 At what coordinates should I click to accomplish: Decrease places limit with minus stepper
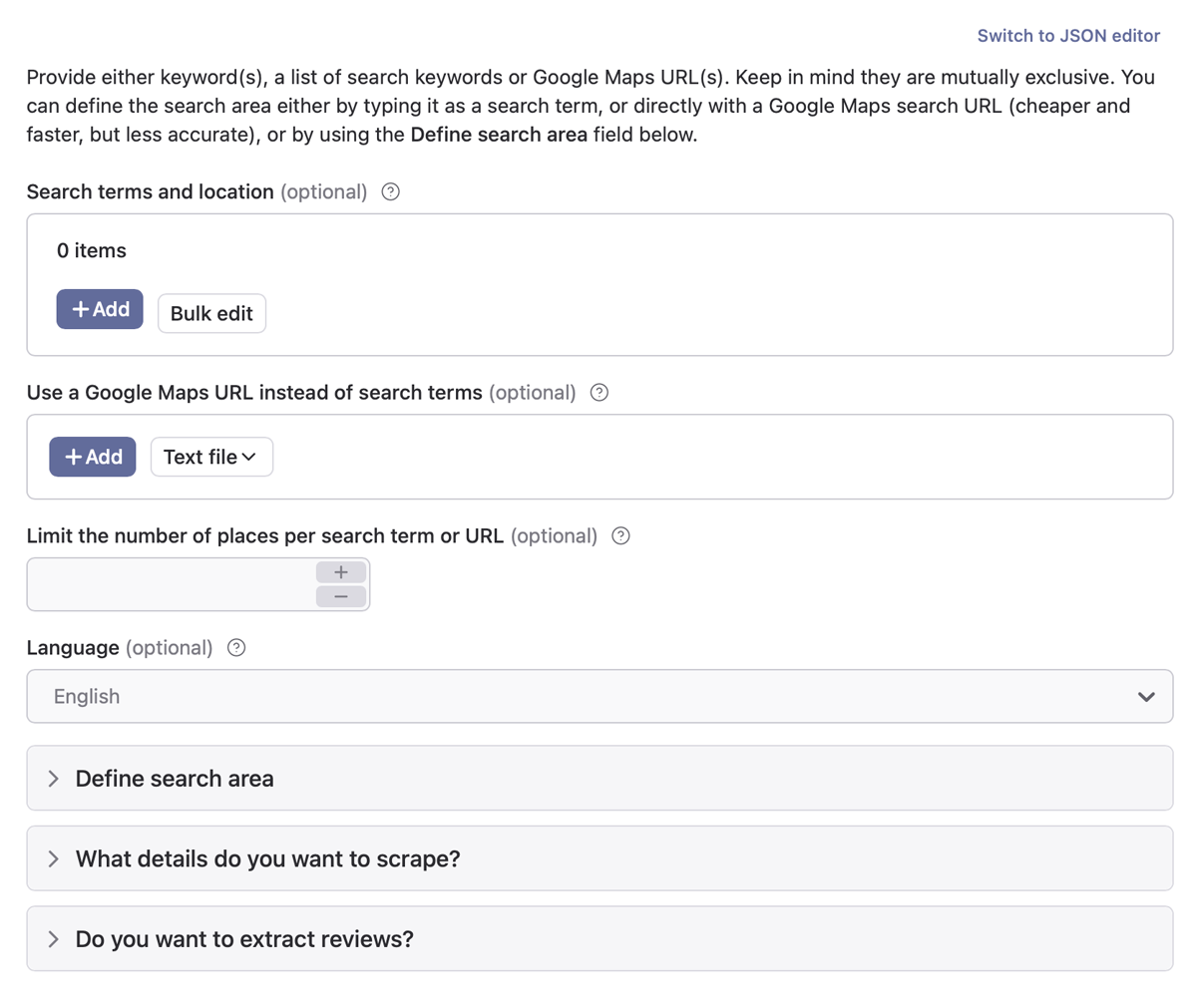[x=341, y=596]
